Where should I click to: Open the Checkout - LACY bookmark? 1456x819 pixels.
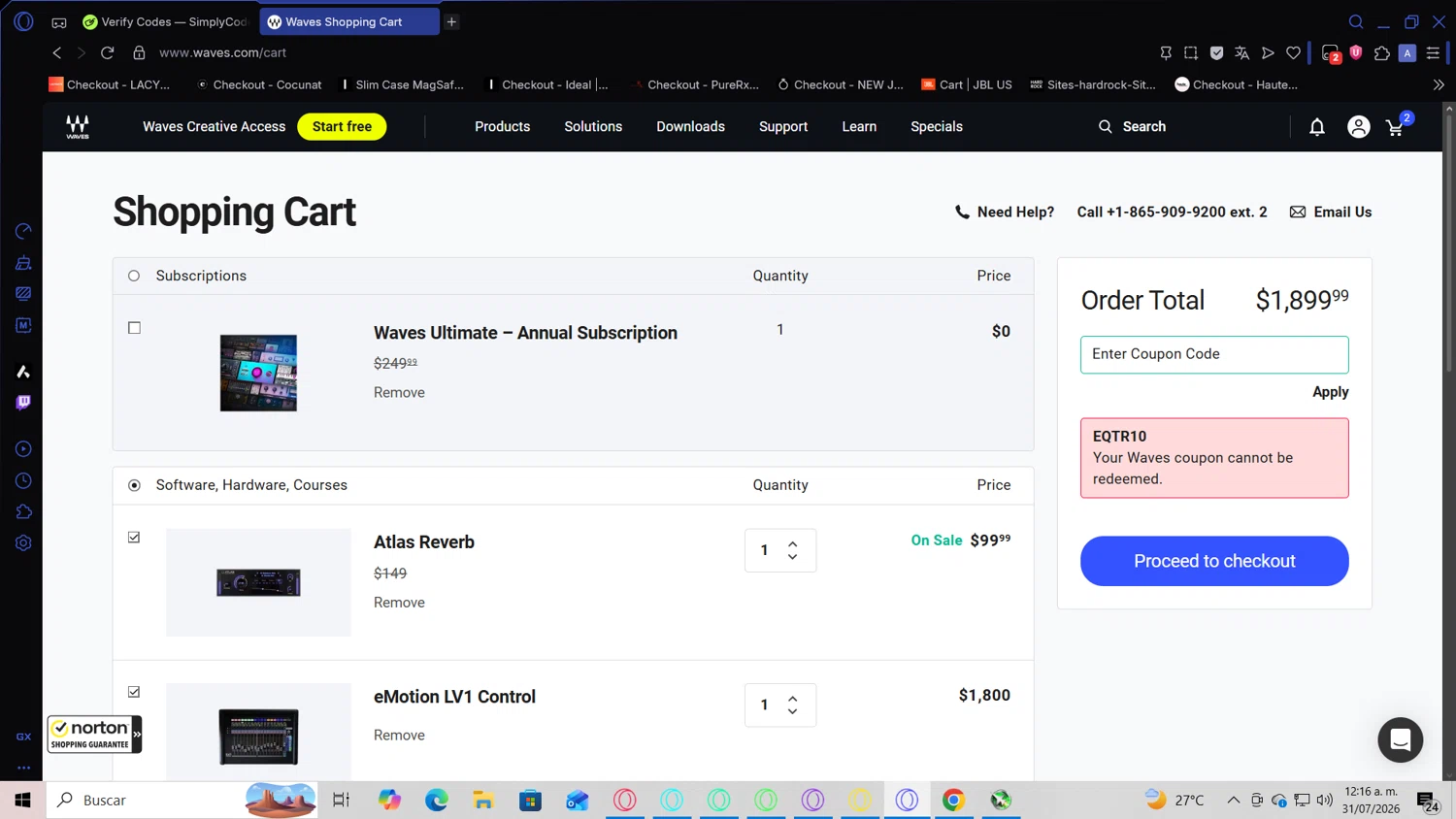coord(110,84)
